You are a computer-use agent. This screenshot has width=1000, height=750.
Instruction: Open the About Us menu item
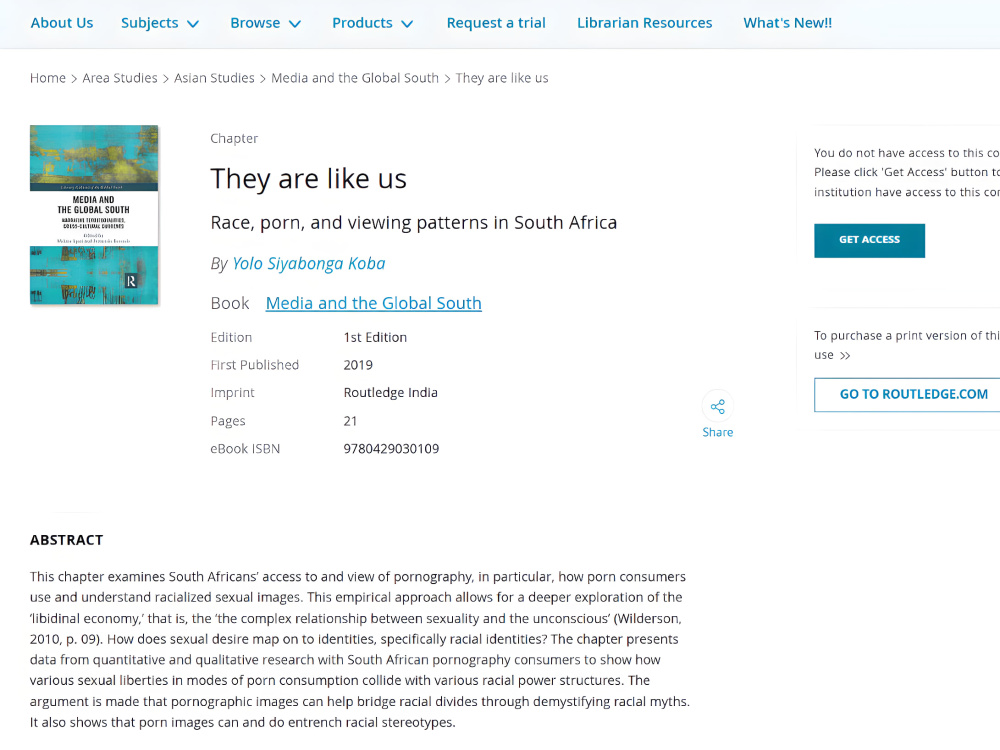(x=62, y=23)
